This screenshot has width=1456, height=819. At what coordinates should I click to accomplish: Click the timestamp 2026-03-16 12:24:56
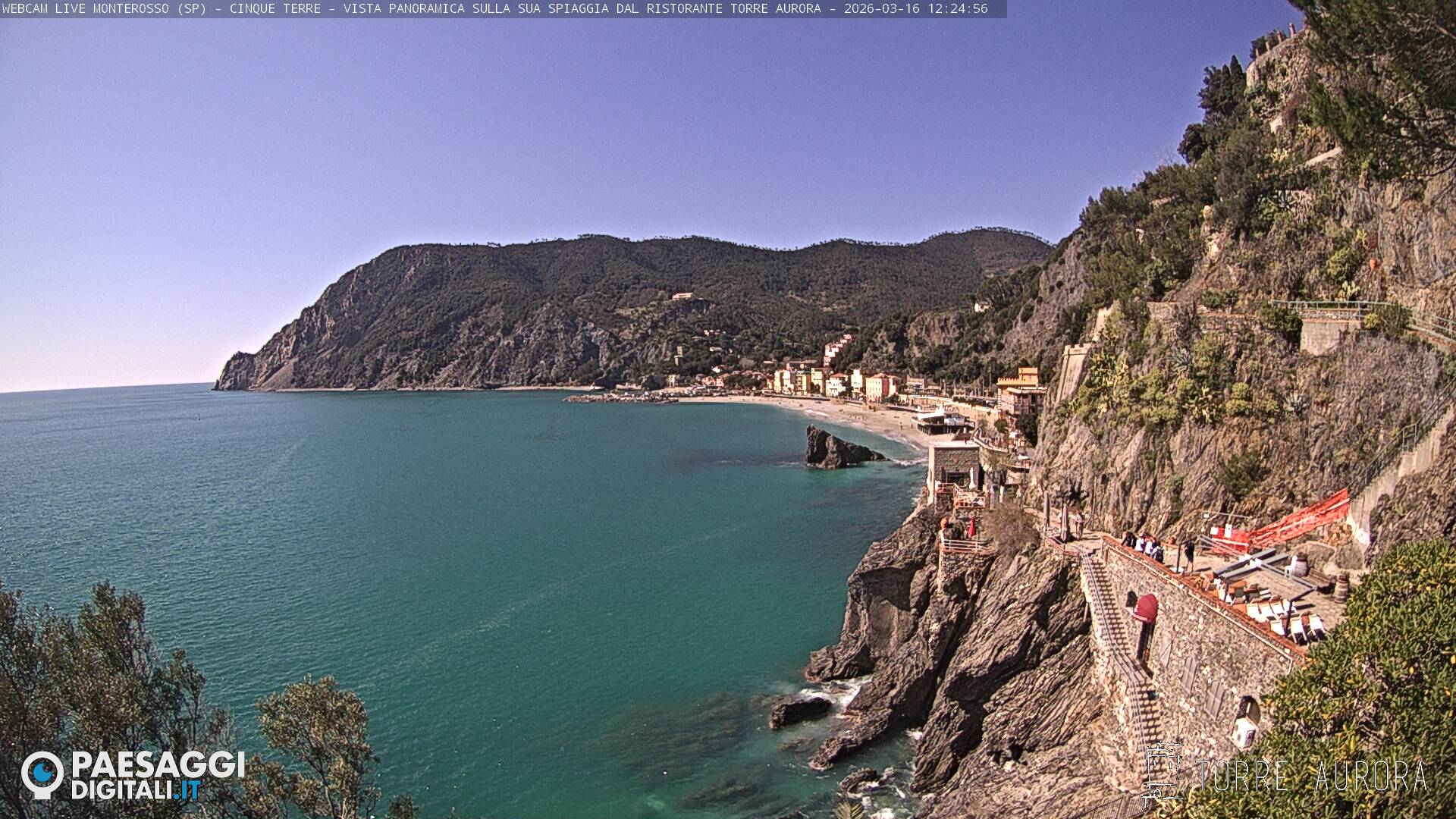click(x=915, y=9)
